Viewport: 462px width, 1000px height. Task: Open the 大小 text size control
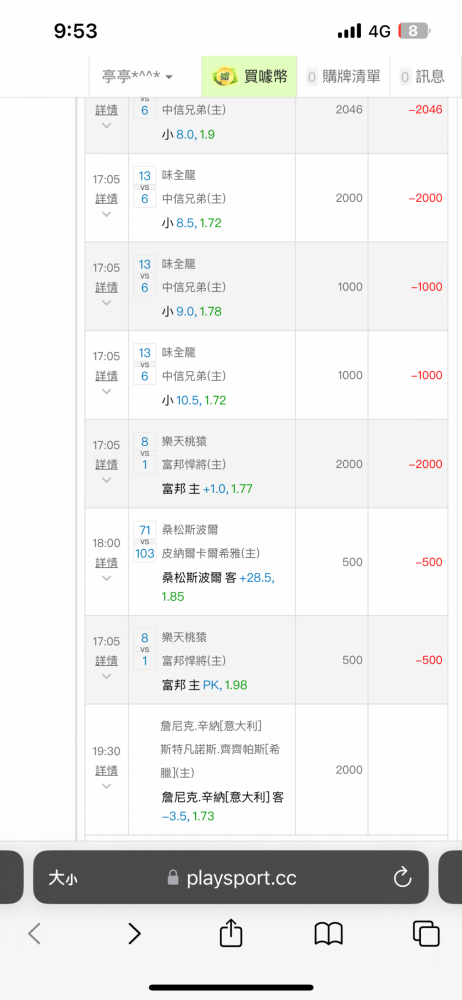click(x=63, y=879)
